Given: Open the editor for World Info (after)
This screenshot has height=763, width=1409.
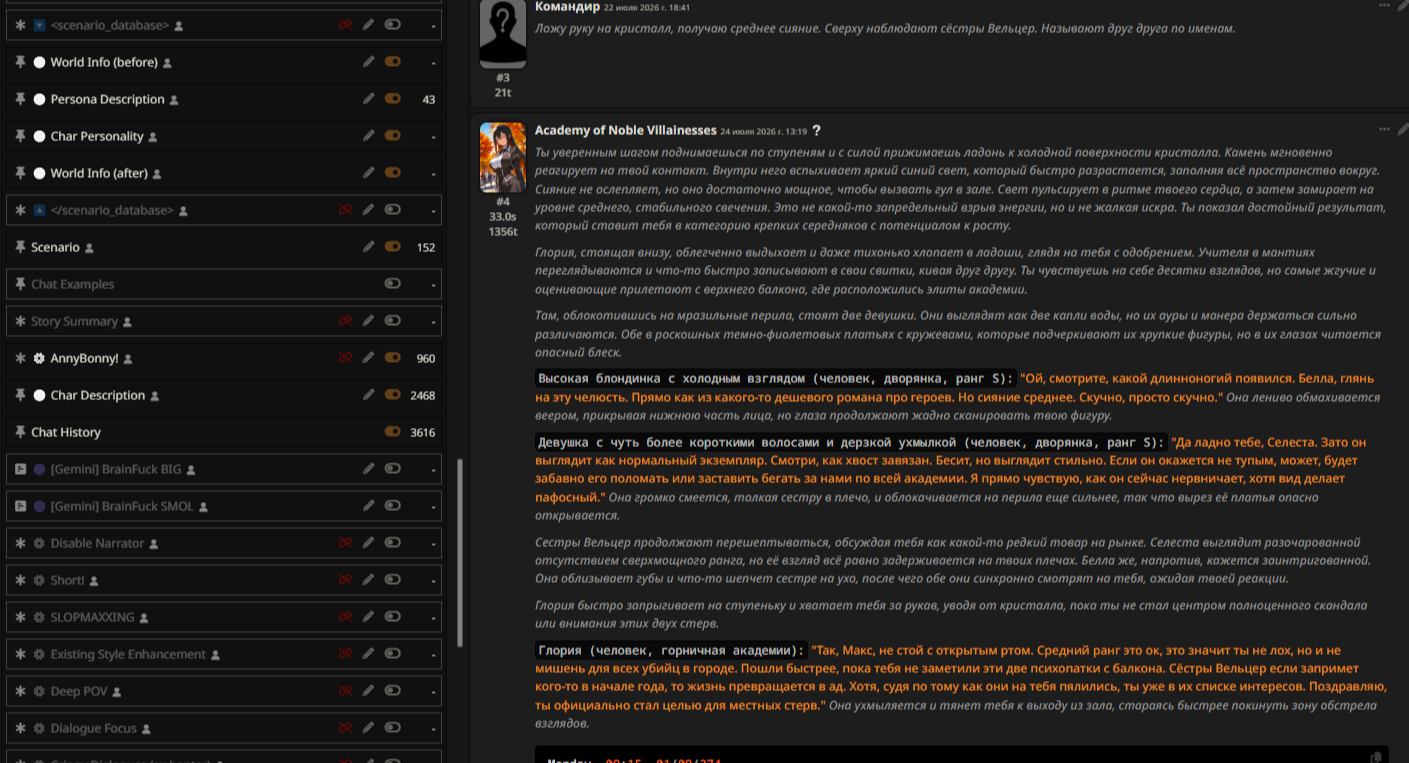Looking at the screenshot, I should (369, 173).
